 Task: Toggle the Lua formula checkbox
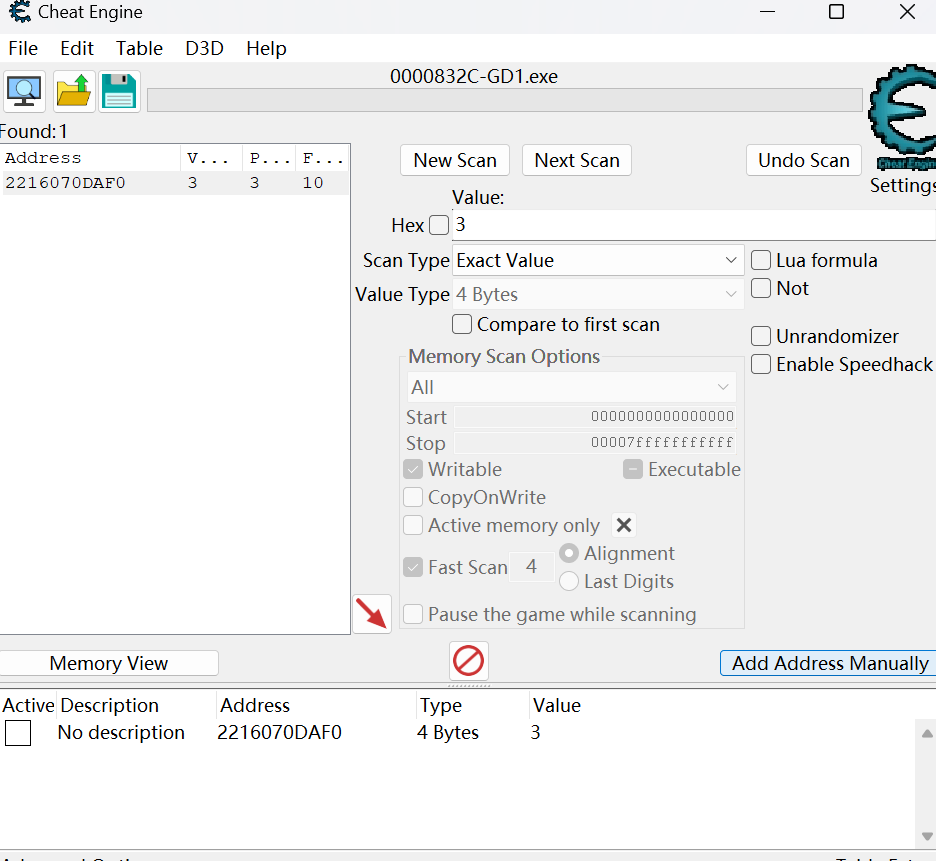[762, 260]
